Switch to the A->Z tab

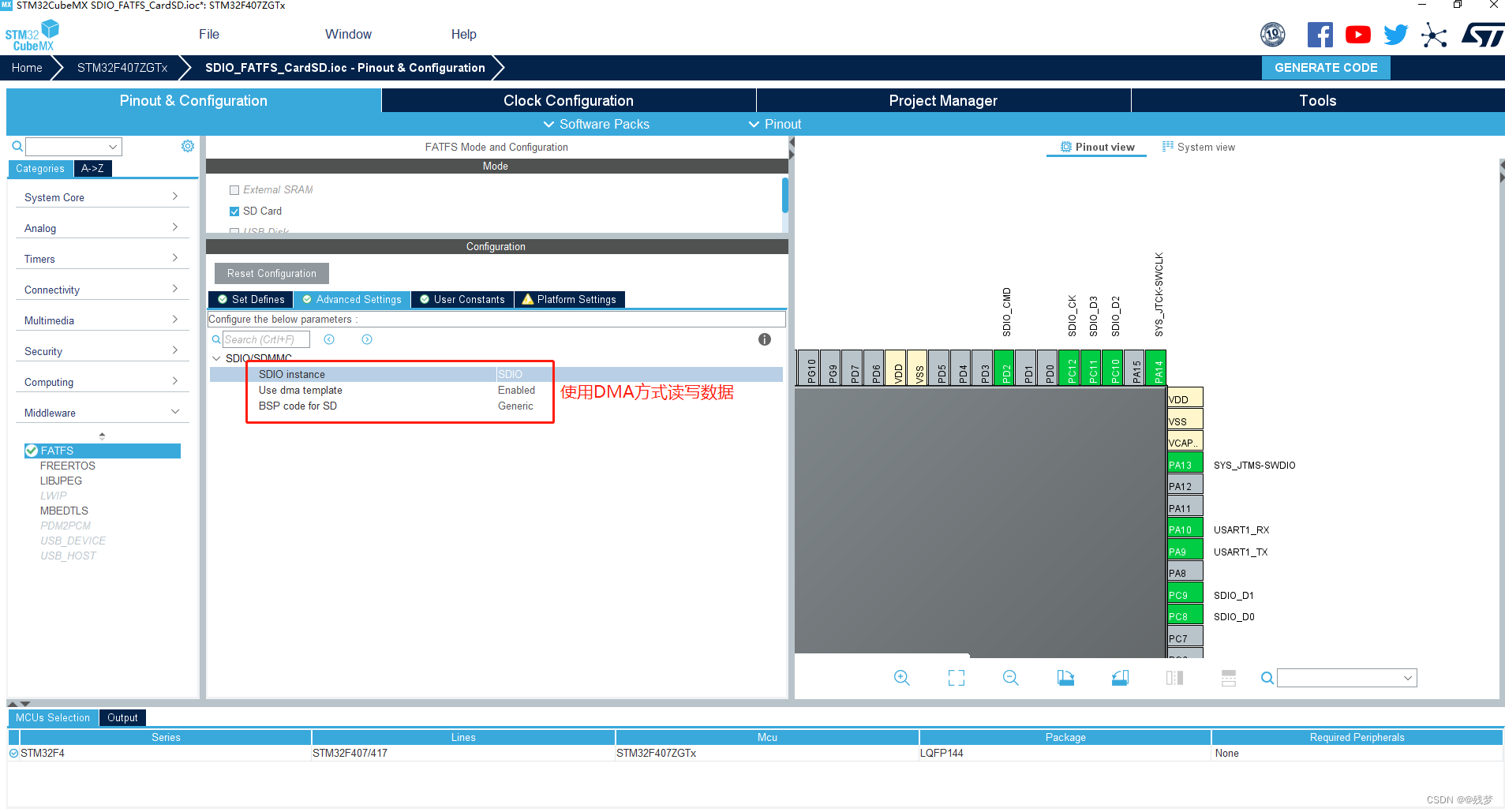(92, 168)
